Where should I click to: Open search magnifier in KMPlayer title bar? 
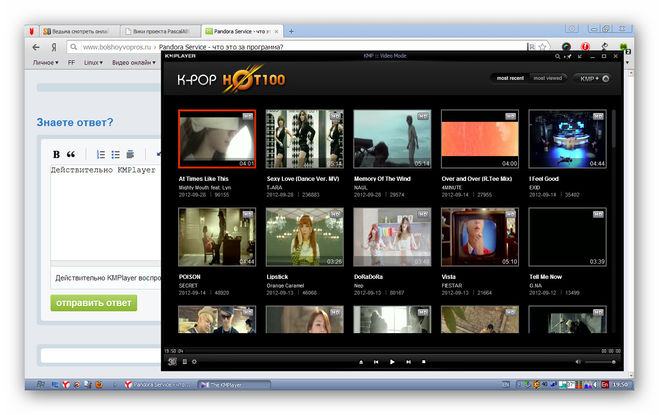click(x=557, y=56)
